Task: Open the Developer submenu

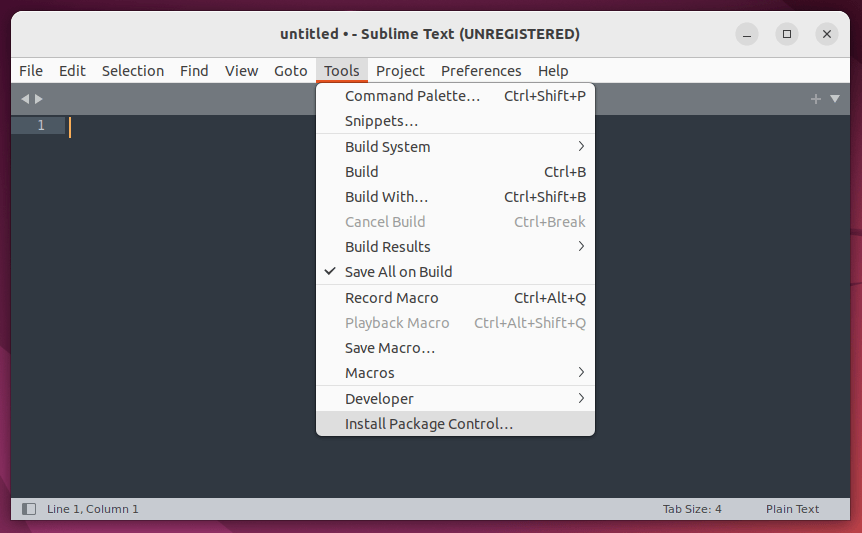Action: pos(455,398)
